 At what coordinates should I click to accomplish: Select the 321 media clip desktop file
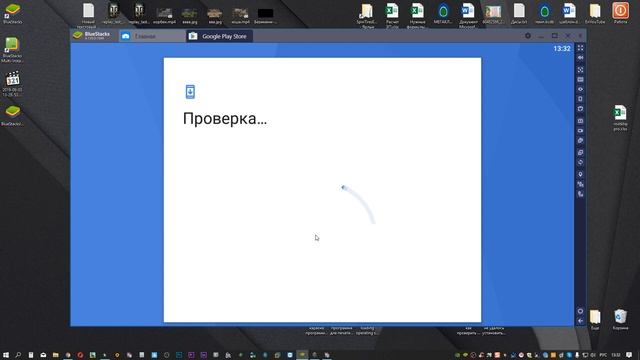coord(13,84)
